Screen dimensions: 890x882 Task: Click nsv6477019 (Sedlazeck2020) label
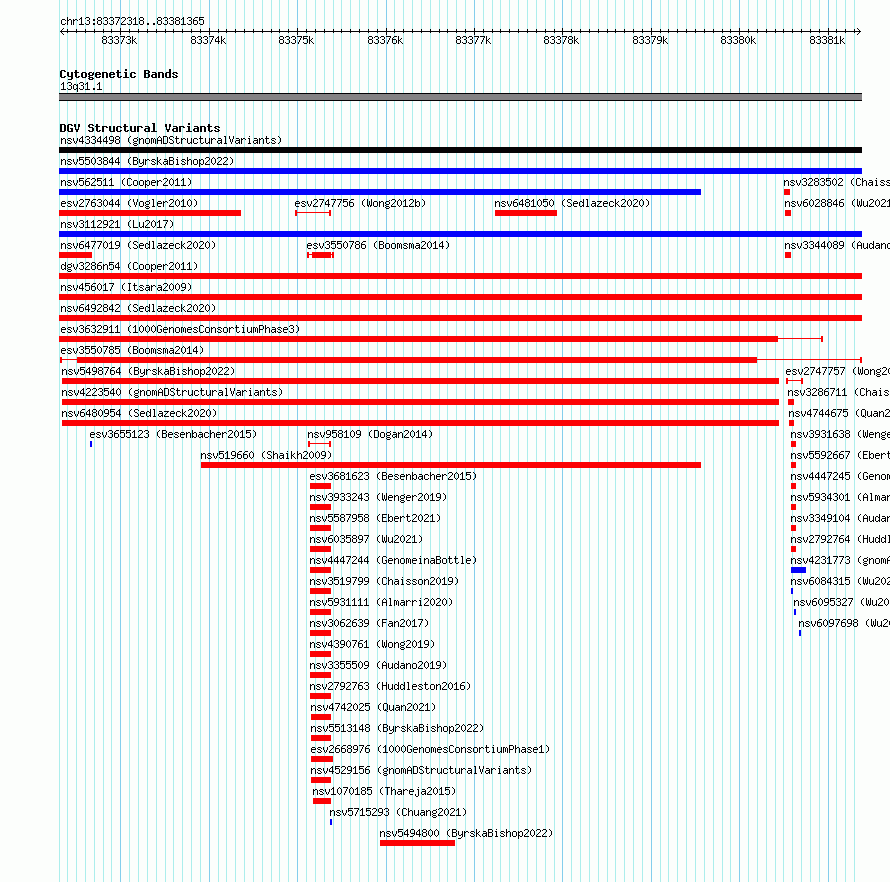pyautogui.click(x=138, y=245)
